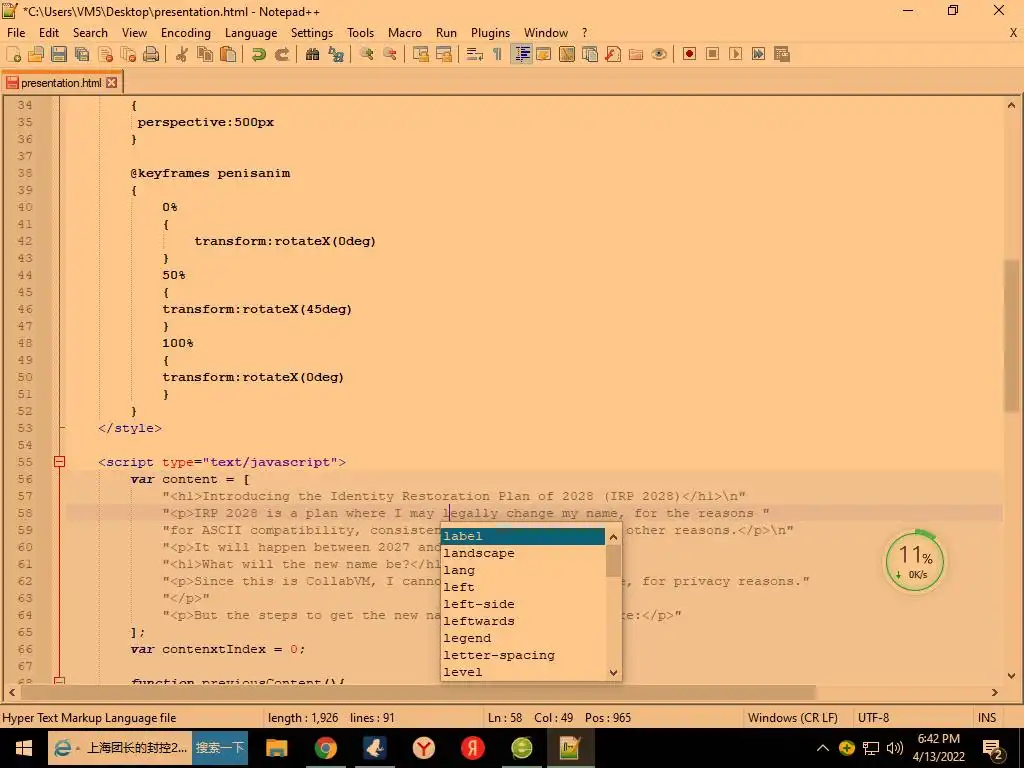Open the Edit menu

point(49,33)
